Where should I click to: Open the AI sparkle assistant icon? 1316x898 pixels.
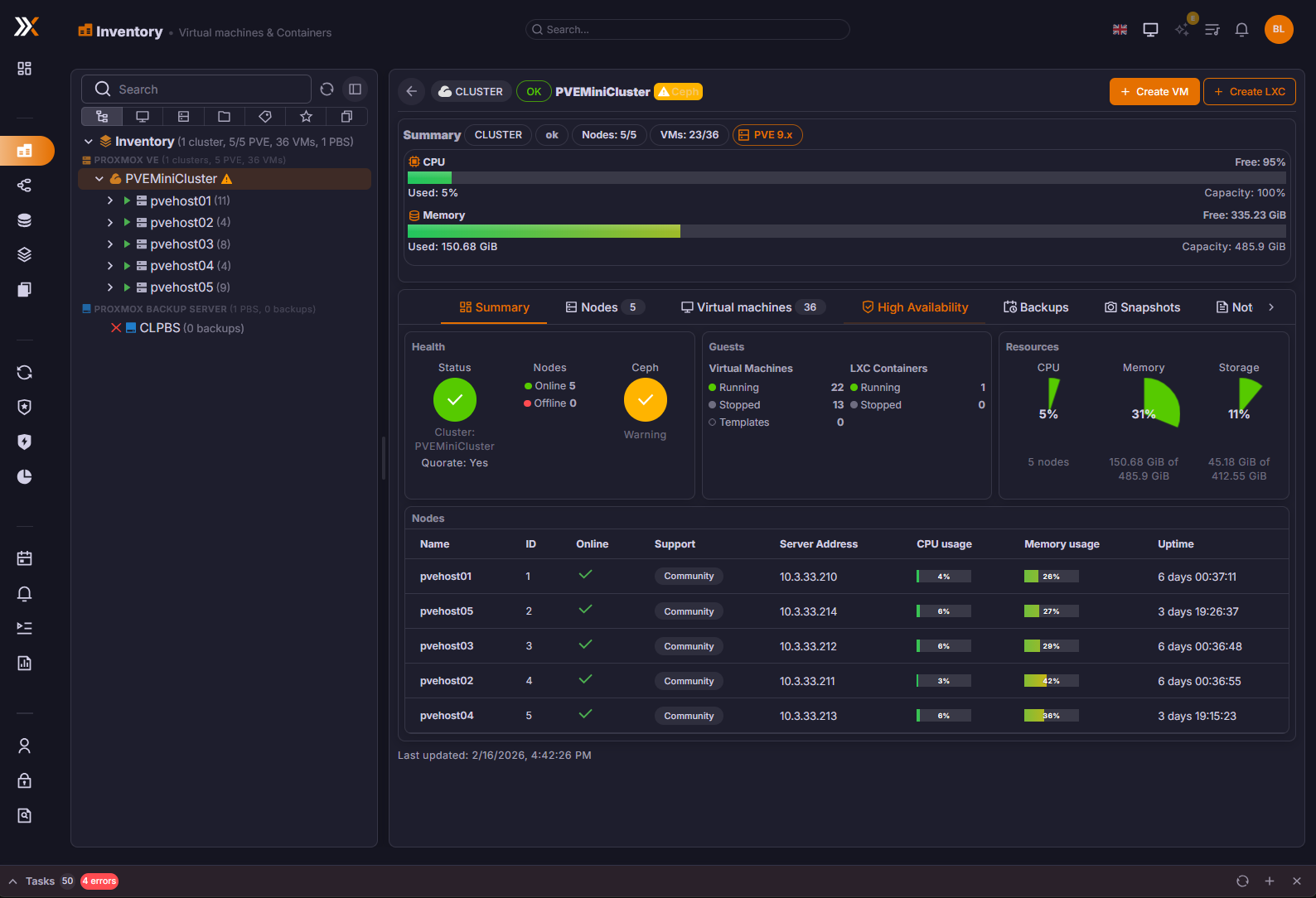(x=1183, y=30)
